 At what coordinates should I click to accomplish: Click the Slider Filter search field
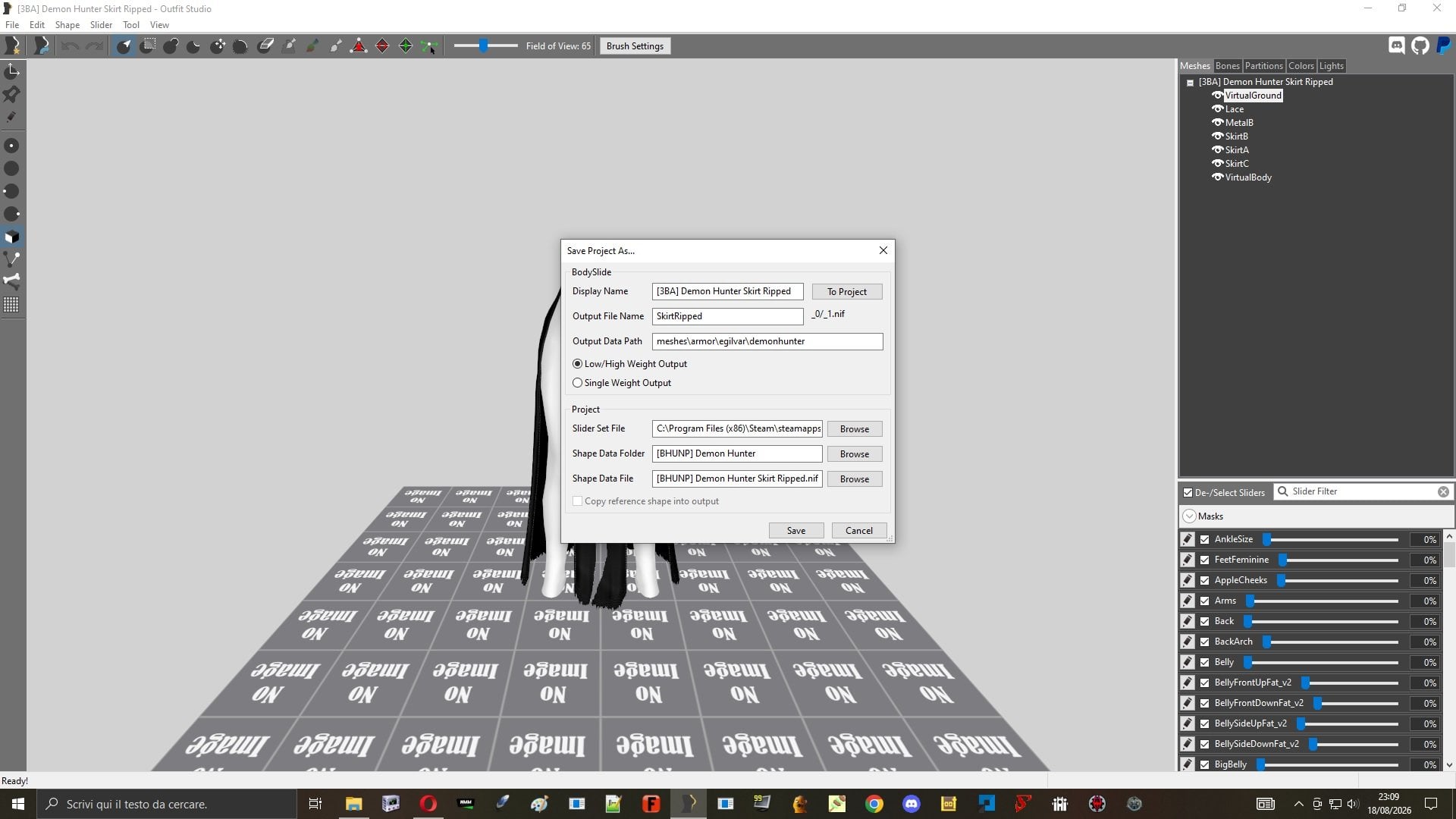click(1363, 491)
